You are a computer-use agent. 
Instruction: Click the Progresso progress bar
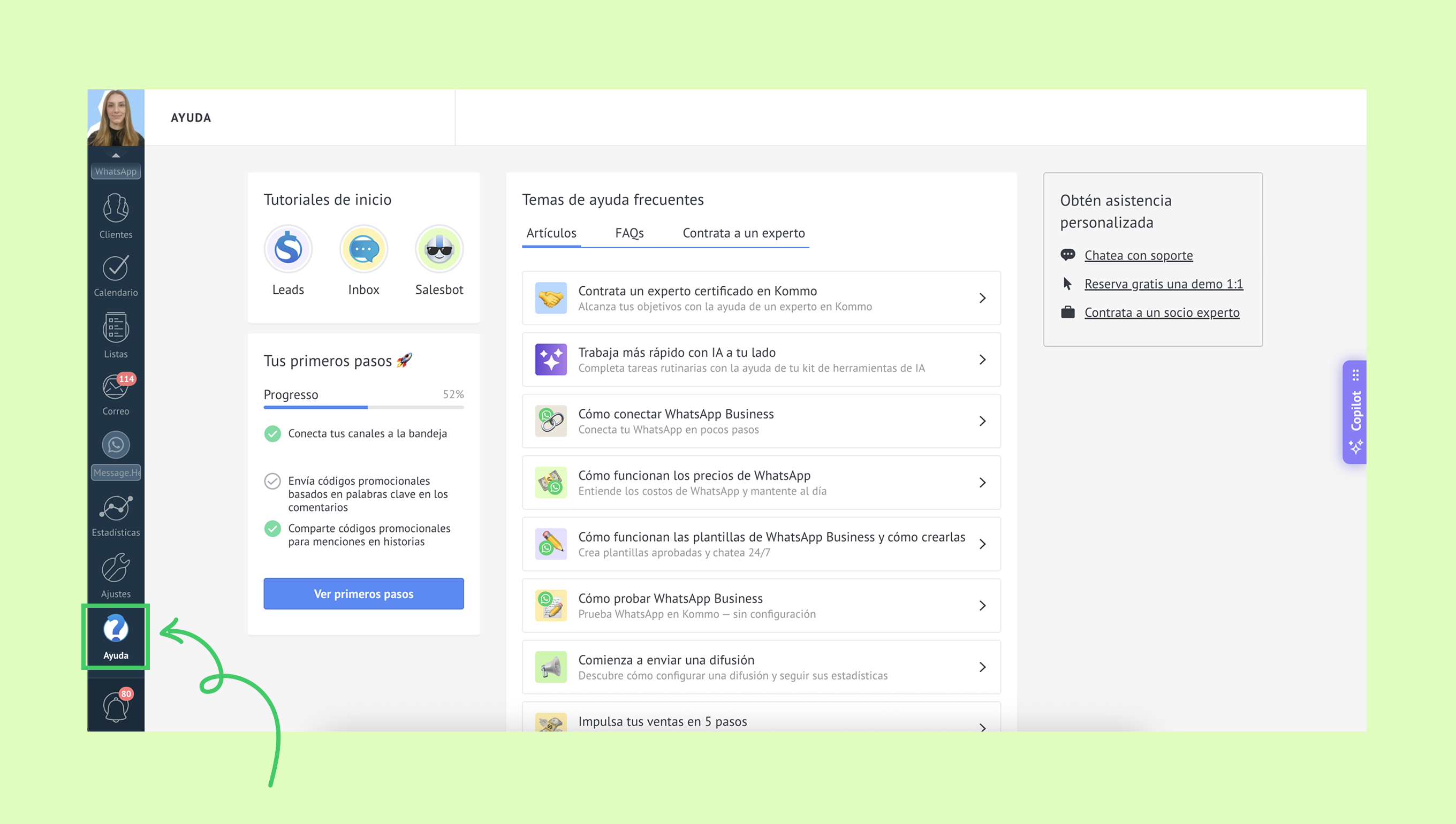[363, 407]
